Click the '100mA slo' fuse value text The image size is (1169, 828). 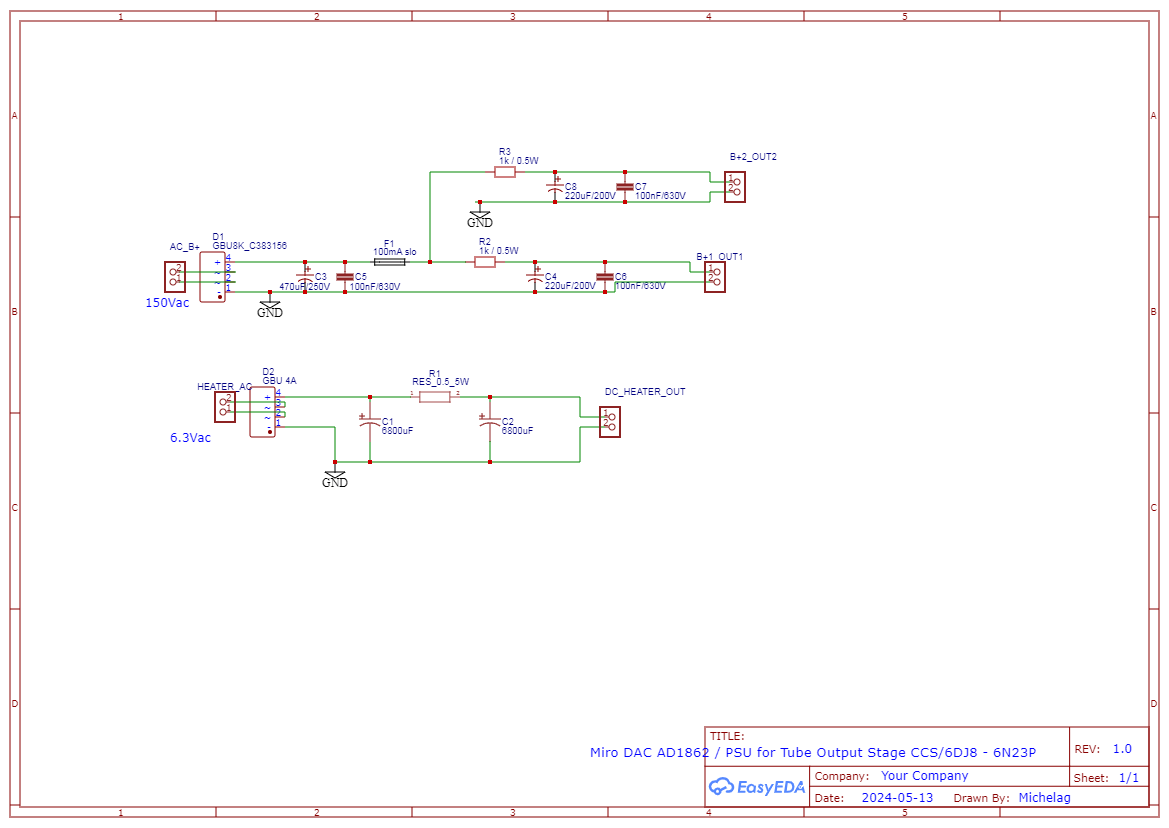[x=395, y=252]
